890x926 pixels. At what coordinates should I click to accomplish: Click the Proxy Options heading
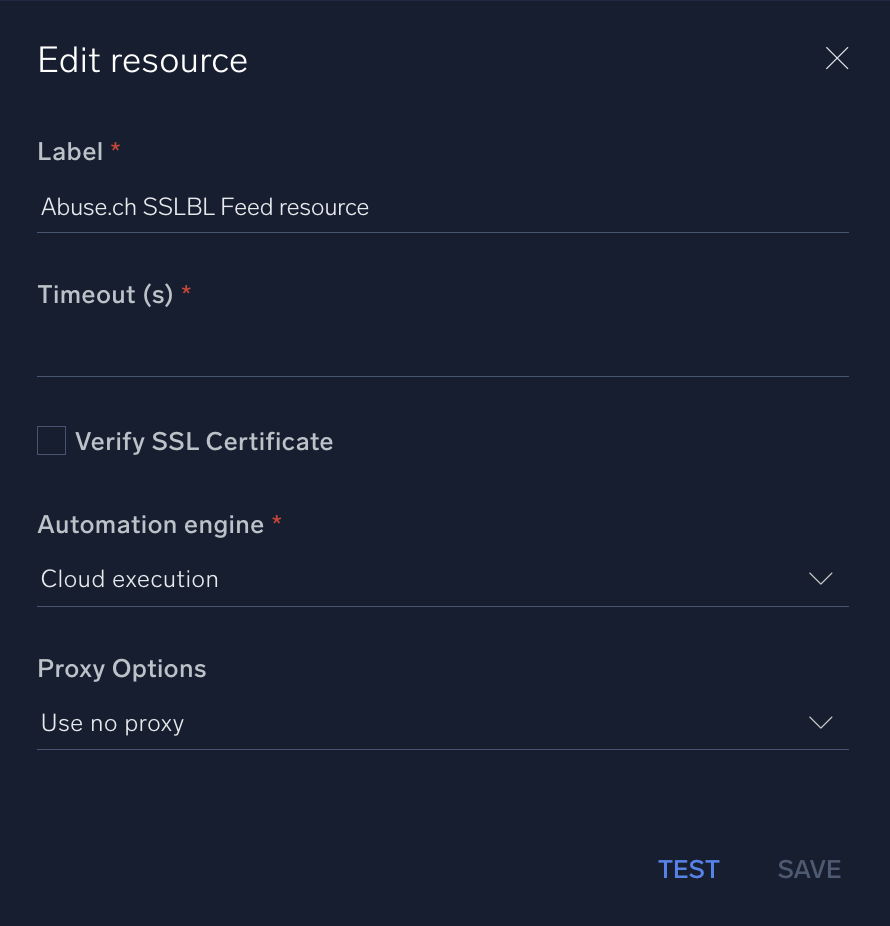[121, 668]
